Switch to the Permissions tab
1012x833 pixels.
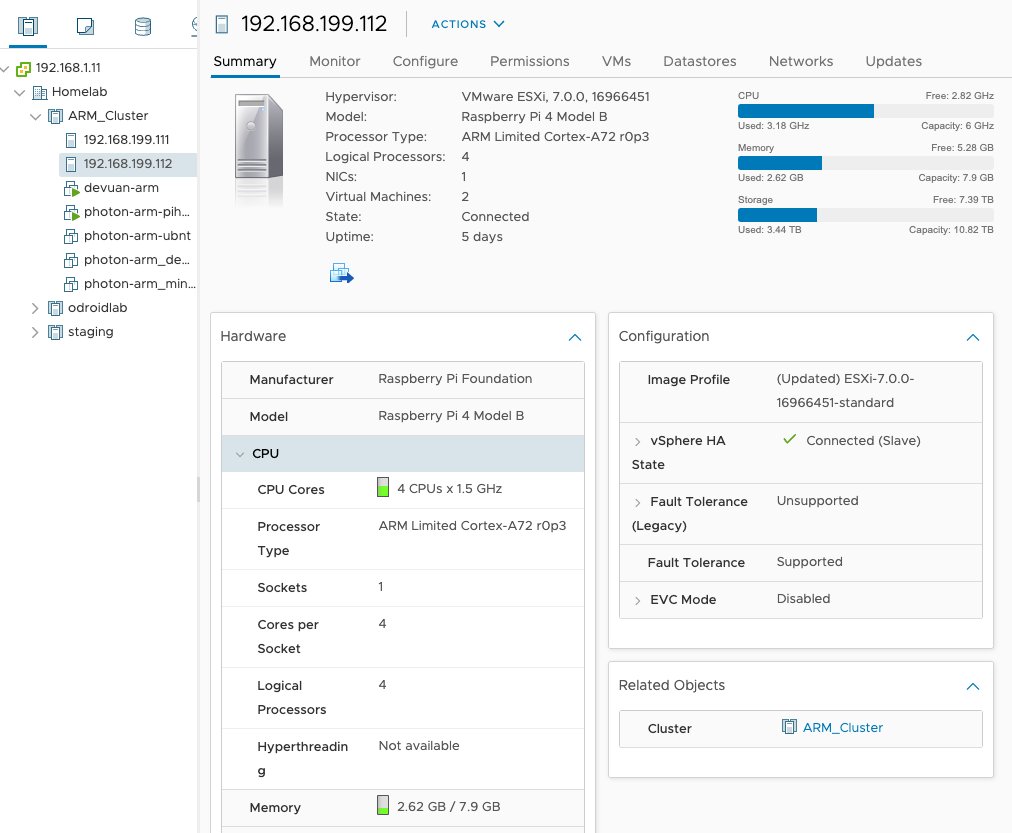coord(530,61)
